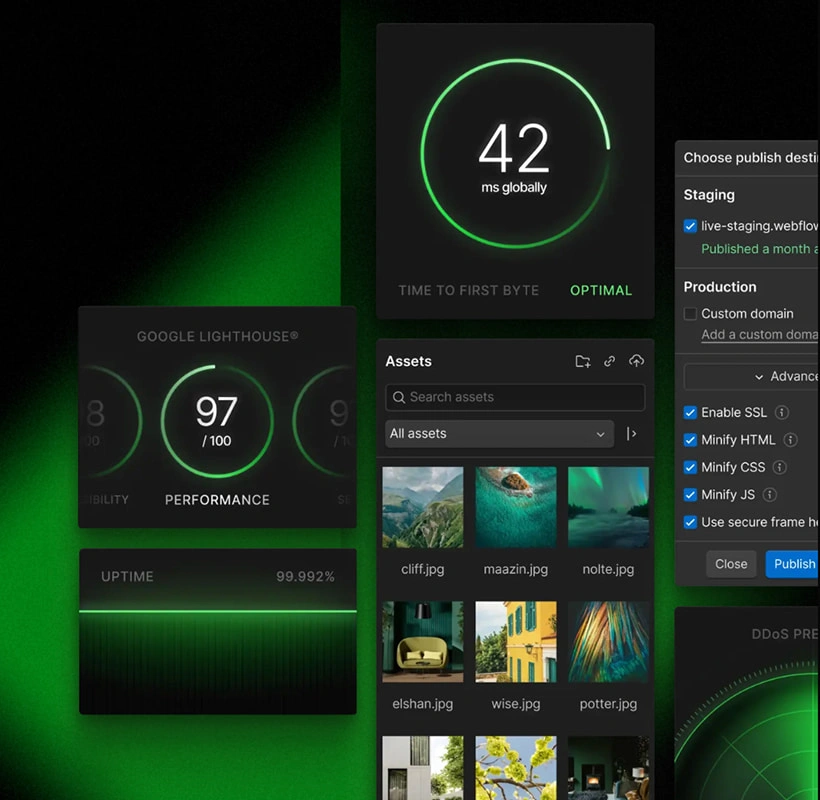Click the Close button in publish dialog
Viewport: 820px width, 800px height.
731,564
